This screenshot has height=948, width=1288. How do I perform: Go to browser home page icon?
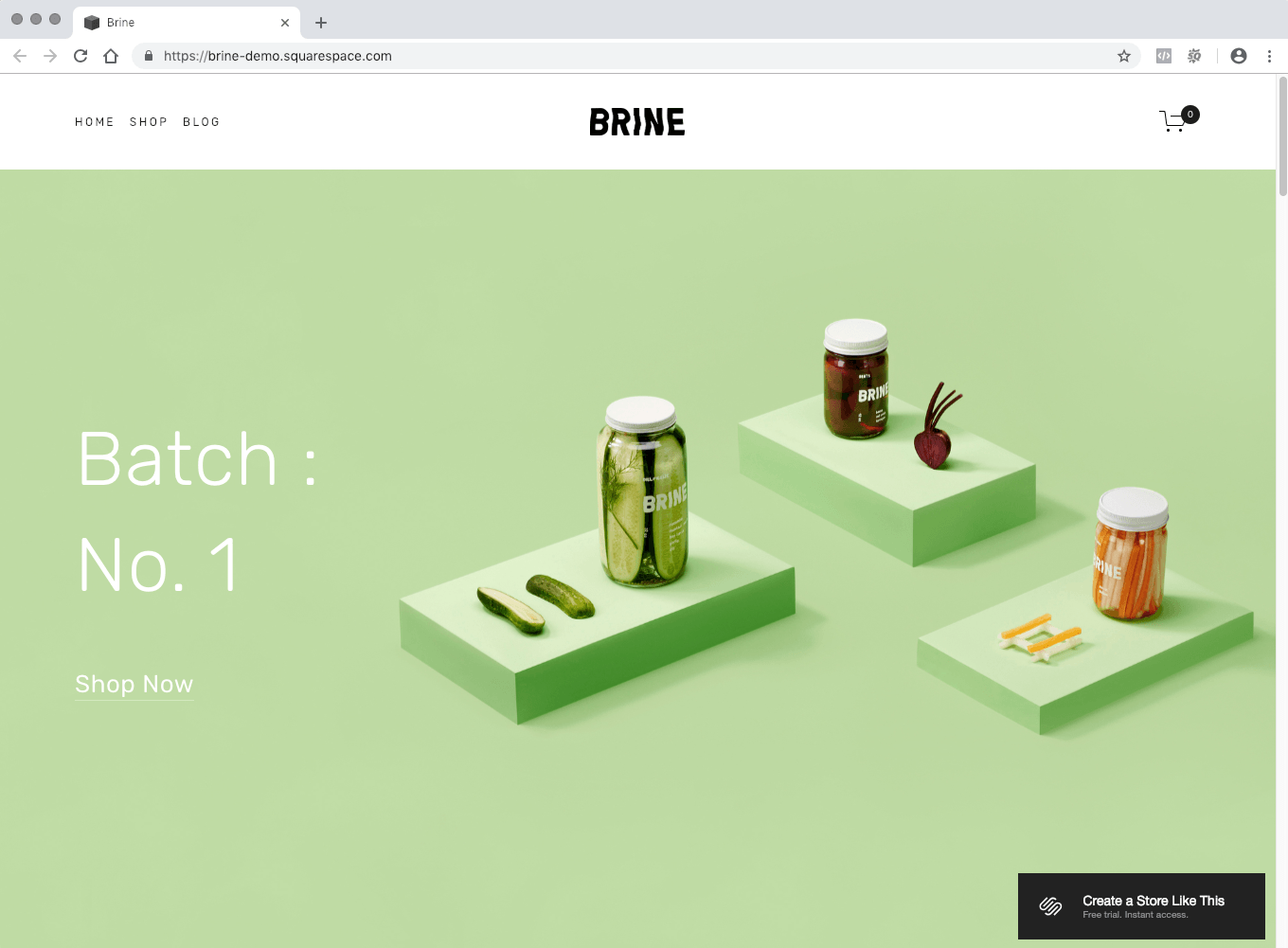pos(111,56)
